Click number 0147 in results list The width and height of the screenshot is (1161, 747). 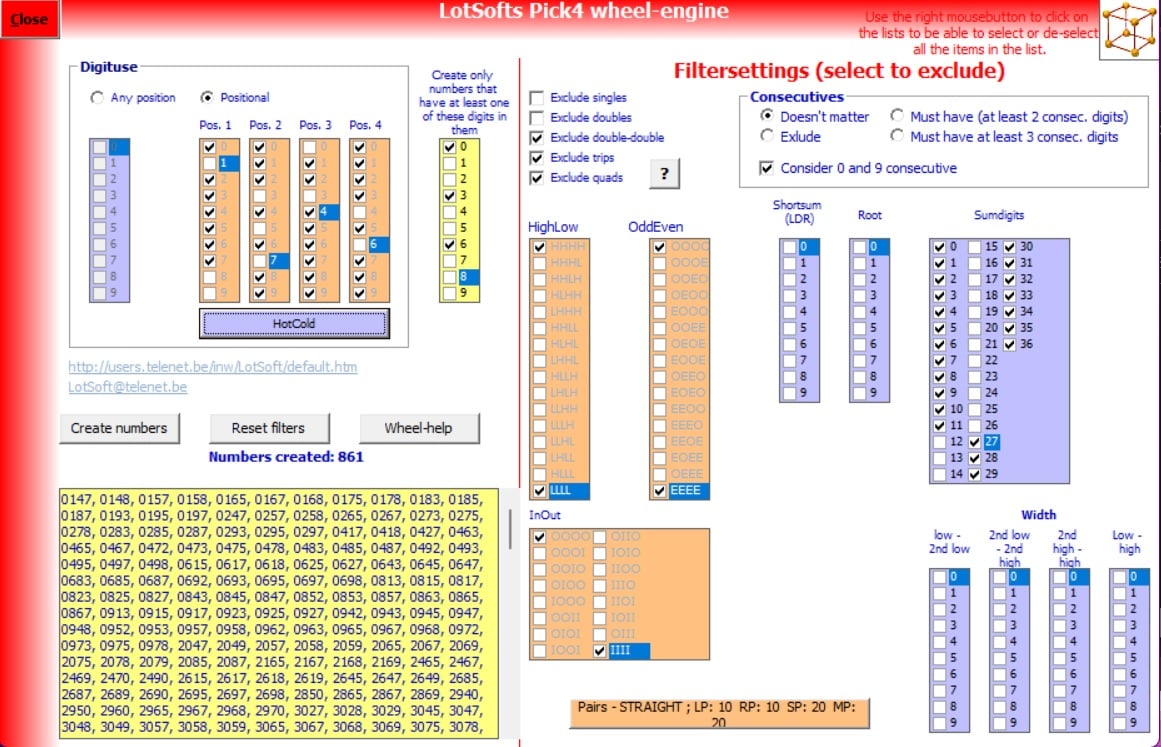tap(77, 500)
